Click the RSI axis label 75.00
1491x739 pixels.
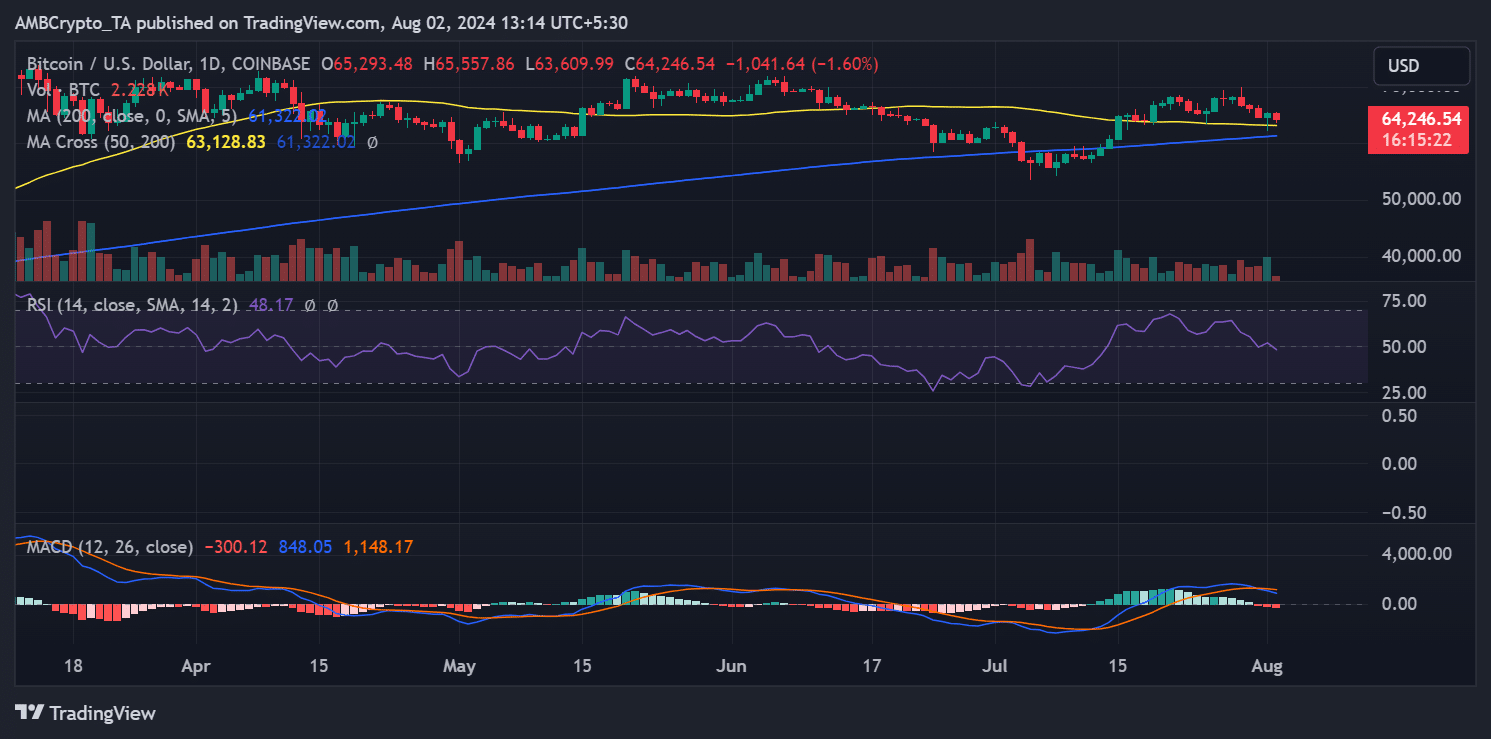(1403, 301)
